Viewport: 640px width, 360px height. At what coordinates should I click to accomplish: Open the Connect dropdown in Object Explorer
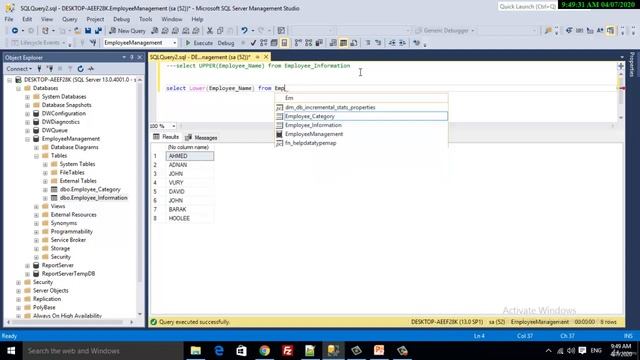click(19, 69)
